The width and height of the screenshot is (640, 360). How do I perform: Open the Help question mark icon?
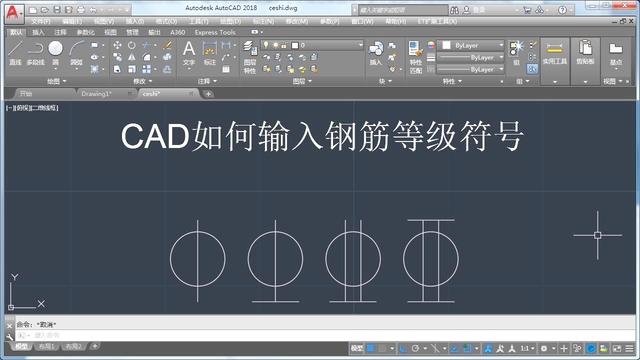(x=562, y=10)
